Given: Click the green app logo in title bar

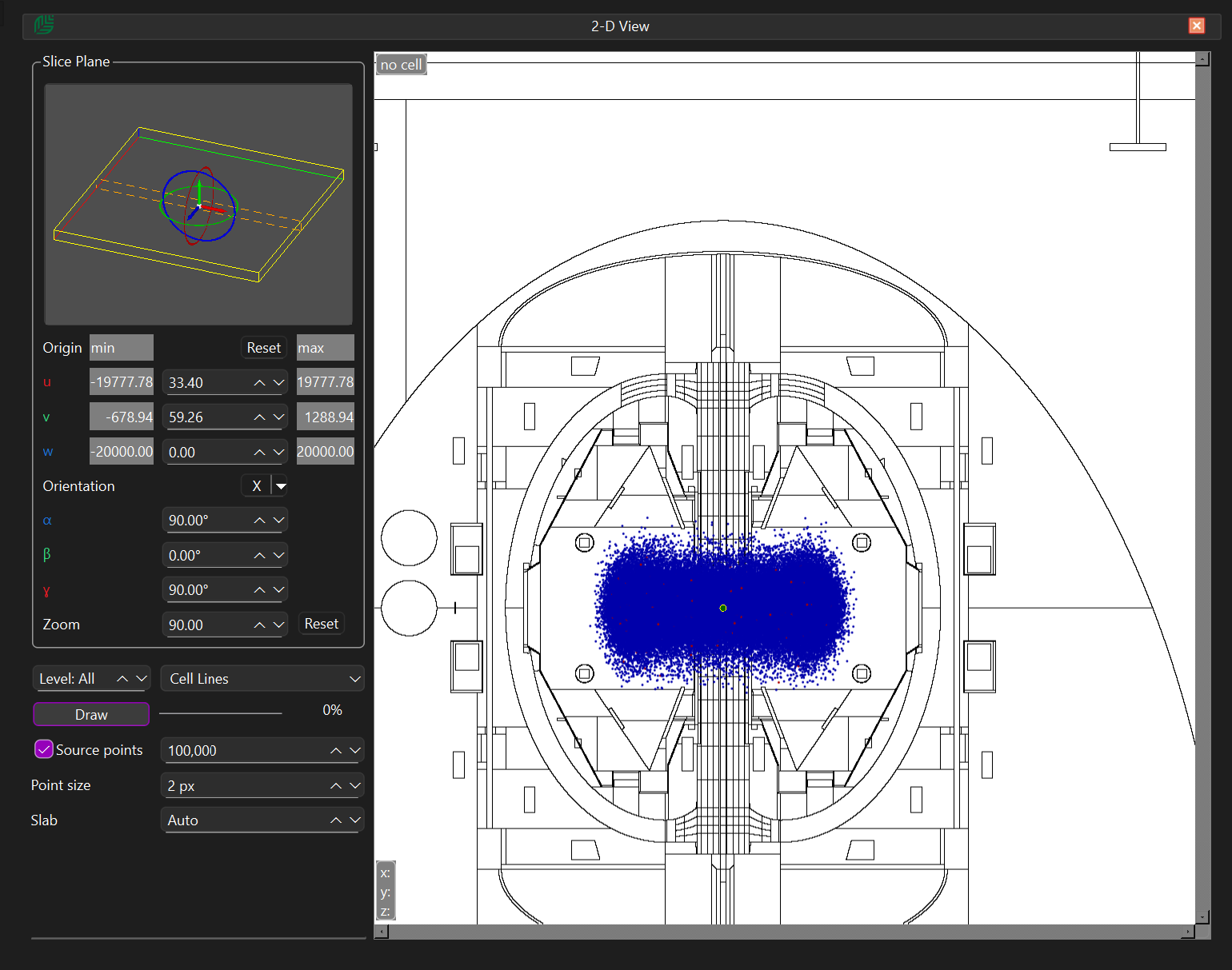Looking at the screenshot, I should [x=44, y=26].
